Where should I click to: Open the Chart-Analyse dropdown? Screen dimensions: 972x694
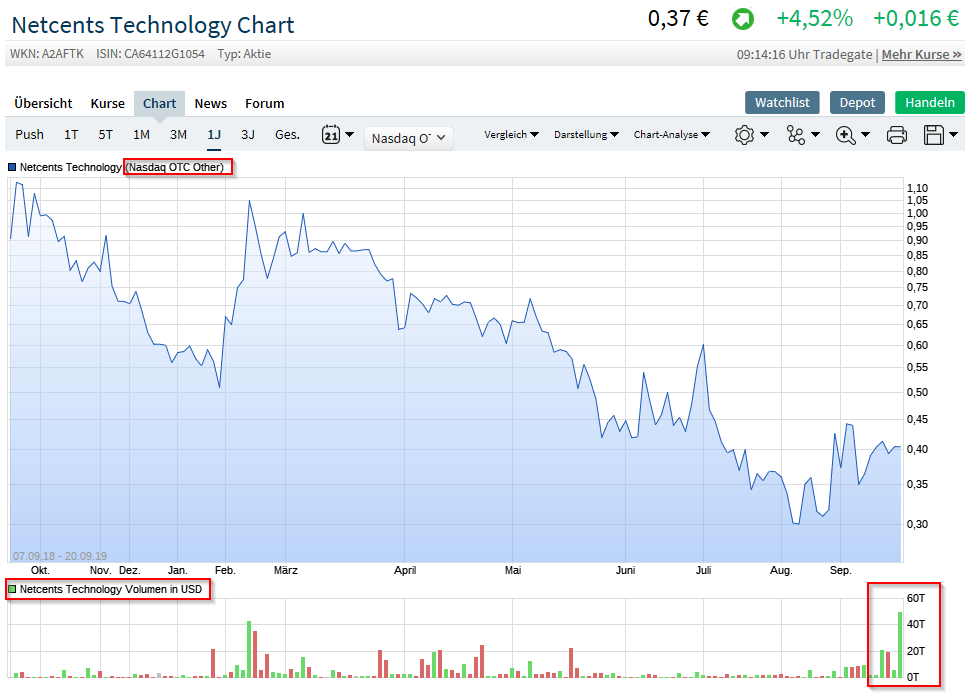(671, 134)
